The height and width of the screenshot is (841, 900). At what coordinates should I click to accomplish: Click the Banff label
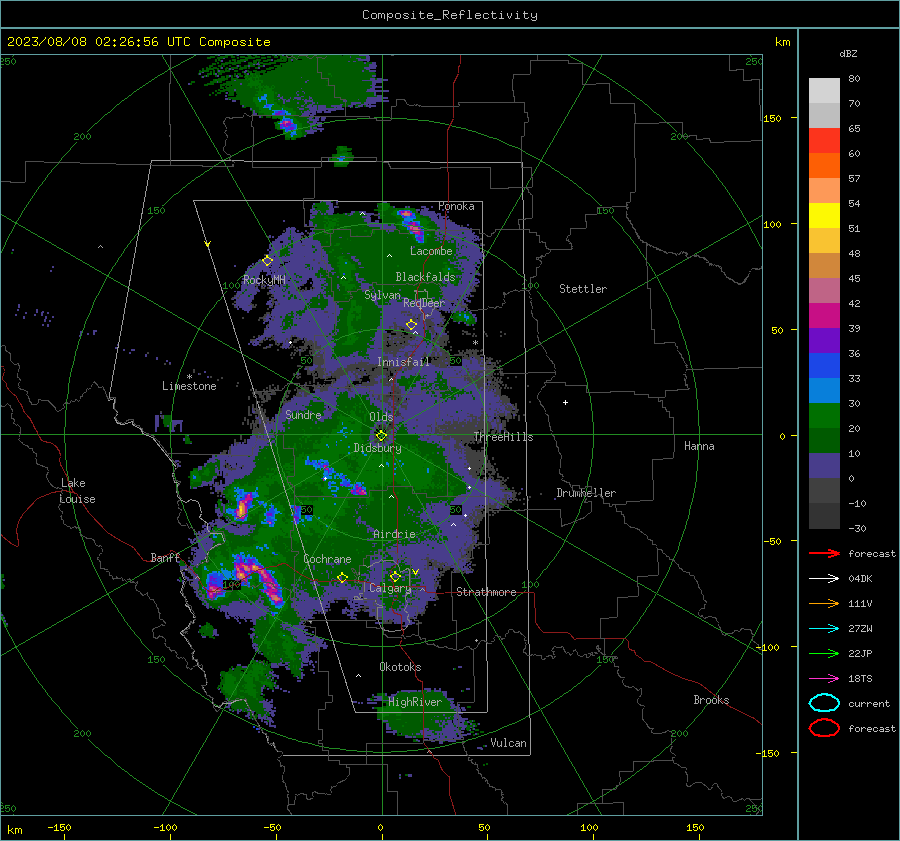click(x=165, y=558)
